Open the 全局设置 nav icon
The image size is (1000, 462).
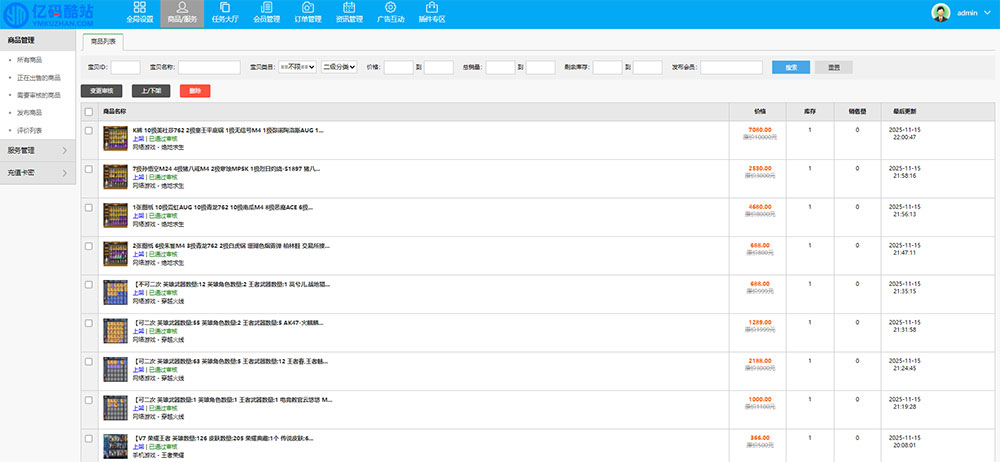point(140,13)
